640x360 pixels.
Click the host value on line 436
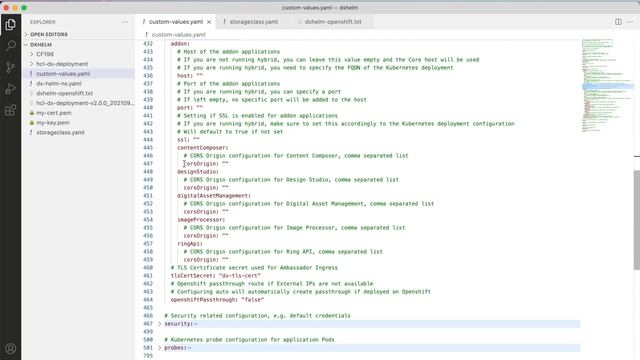pos(200,76)
